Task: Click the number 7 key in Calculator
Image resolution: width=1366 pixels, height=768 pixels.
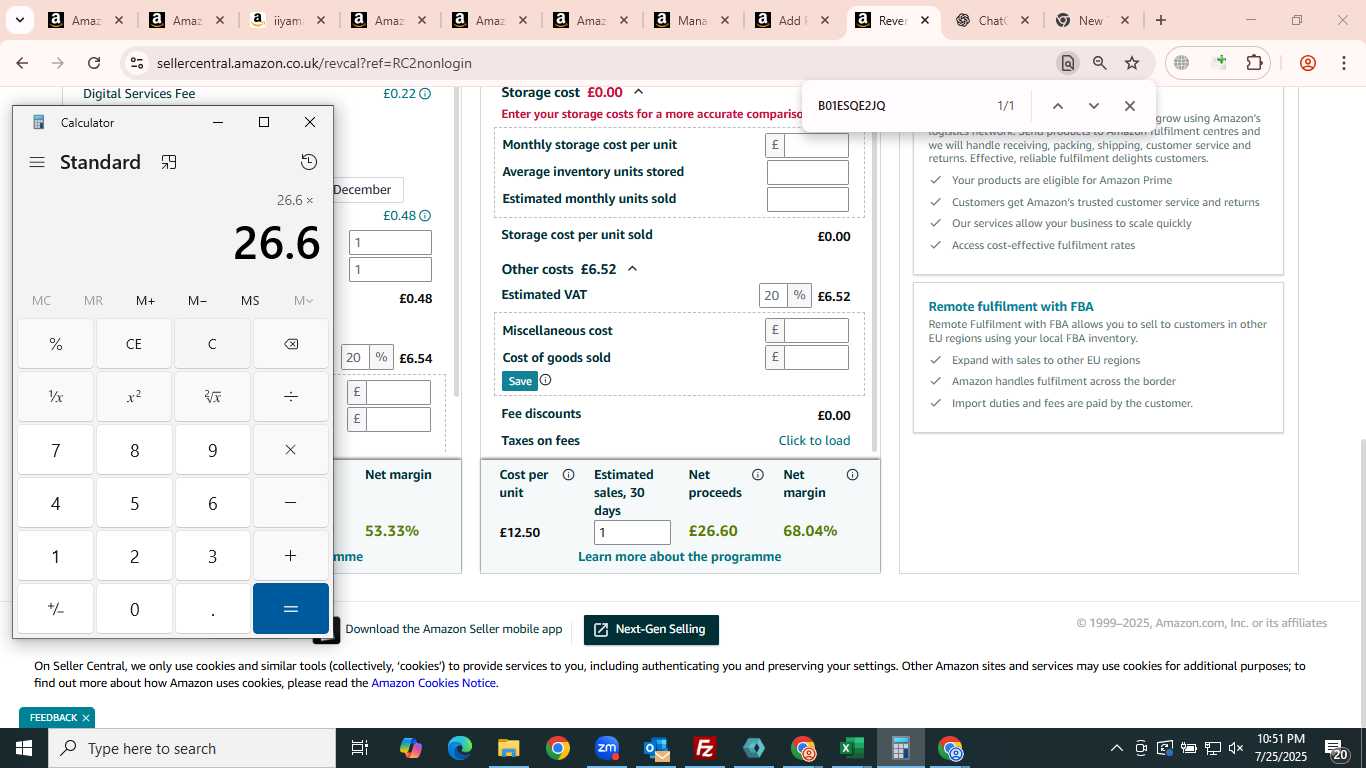Action: tap(56, 450)
